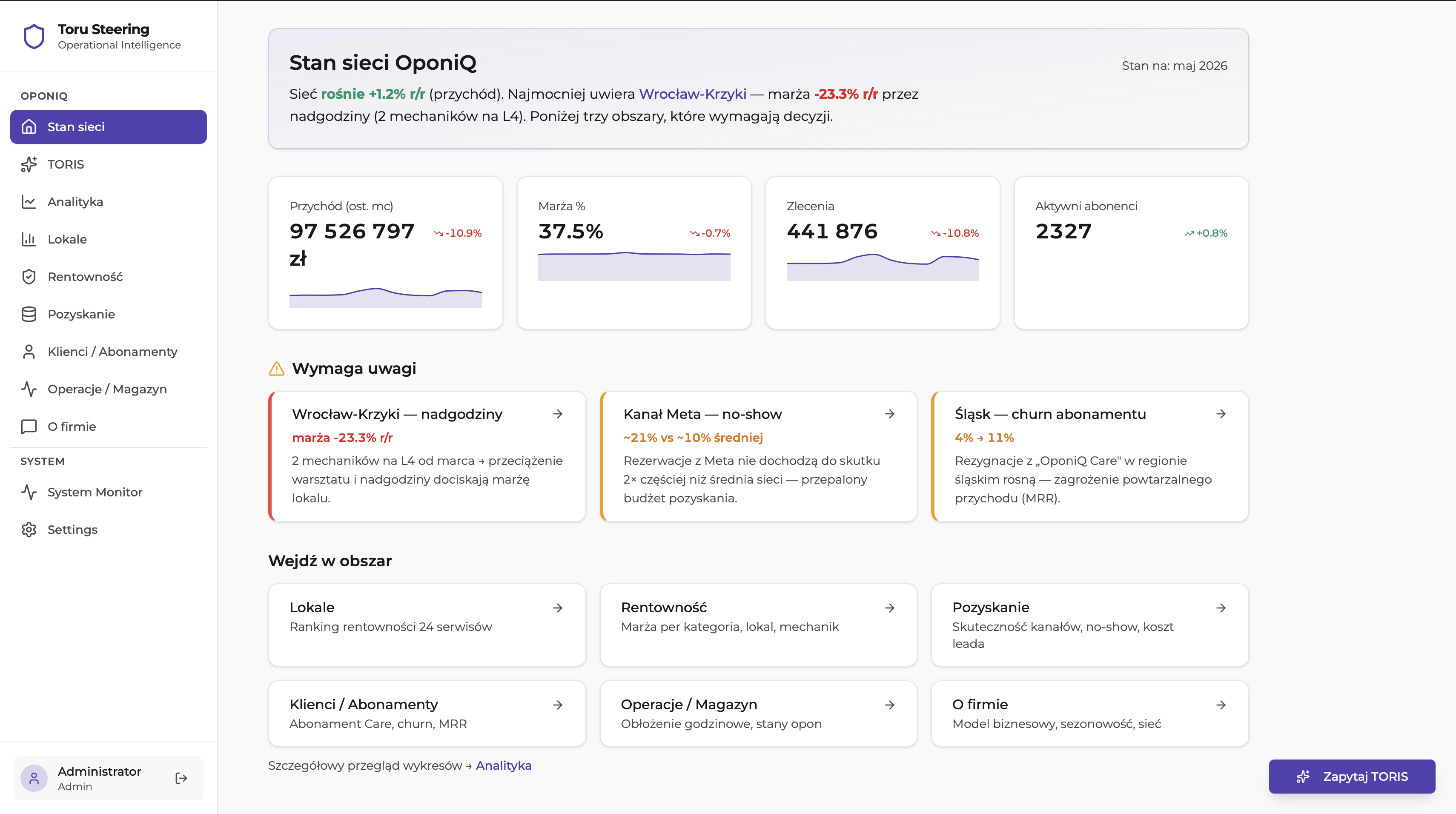Click the bar-chart icon beside Lokale
Image resolution: width=1456 pixels, height=814 pixels.
(x=29, y=239)
